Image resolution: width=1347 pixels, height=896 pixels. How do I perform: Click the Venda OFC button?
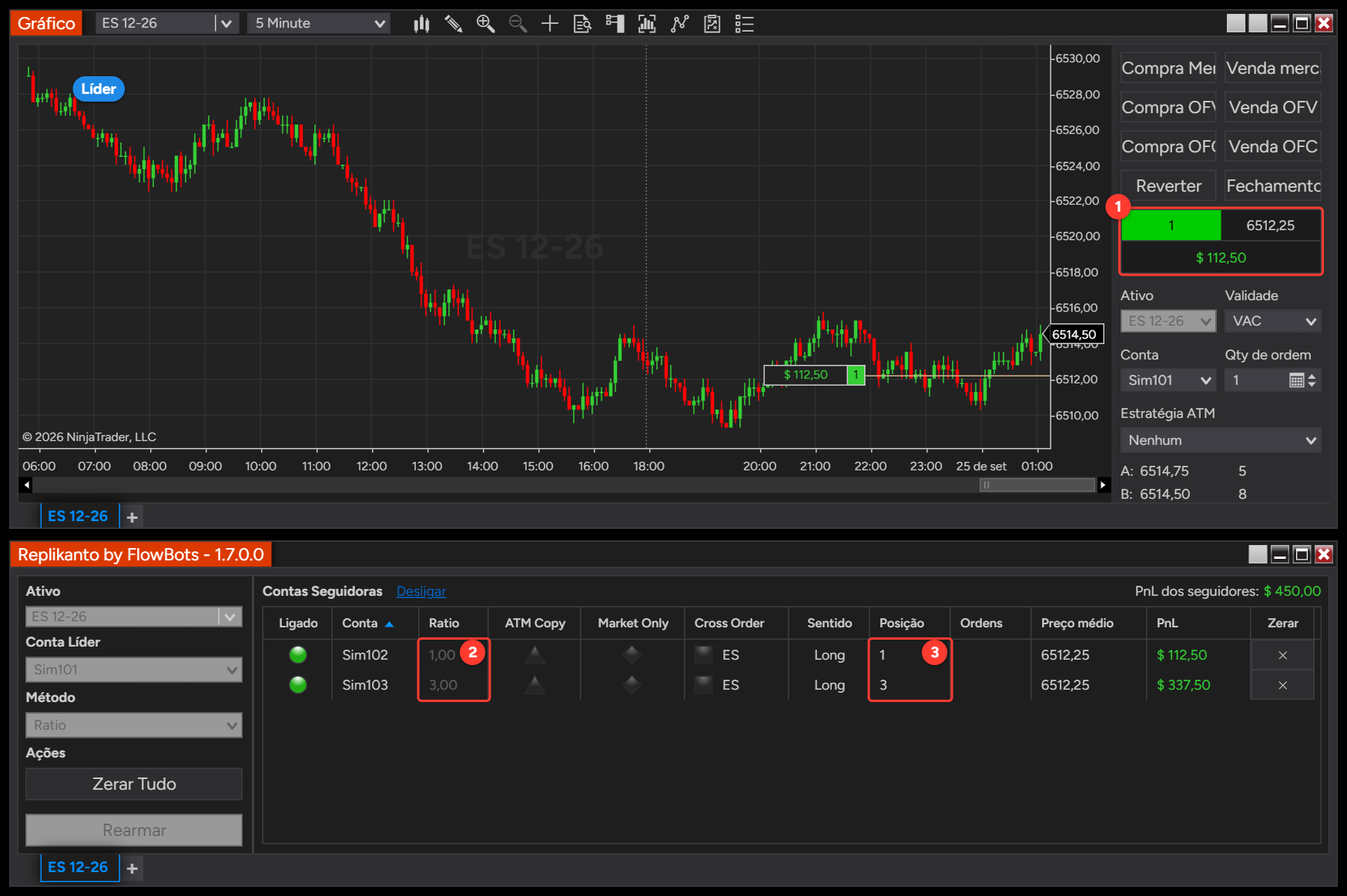pyautogui.click(x=1273, y=147)
